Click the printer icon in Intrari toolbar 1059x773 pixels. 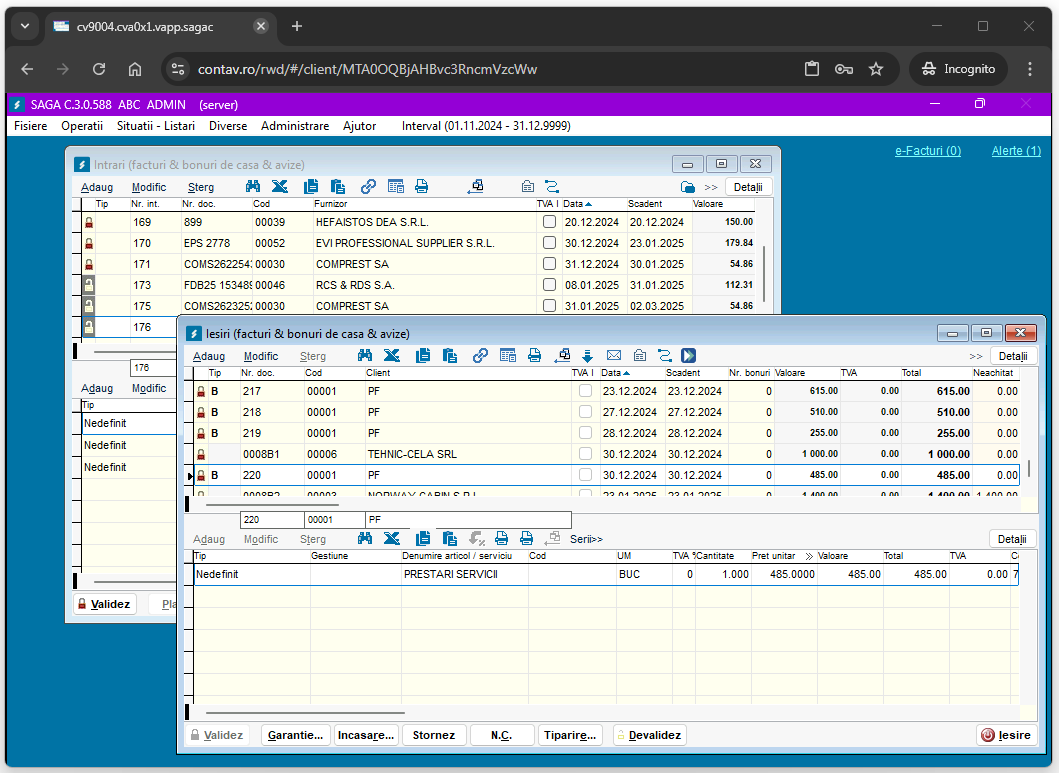tap(422, 186)
